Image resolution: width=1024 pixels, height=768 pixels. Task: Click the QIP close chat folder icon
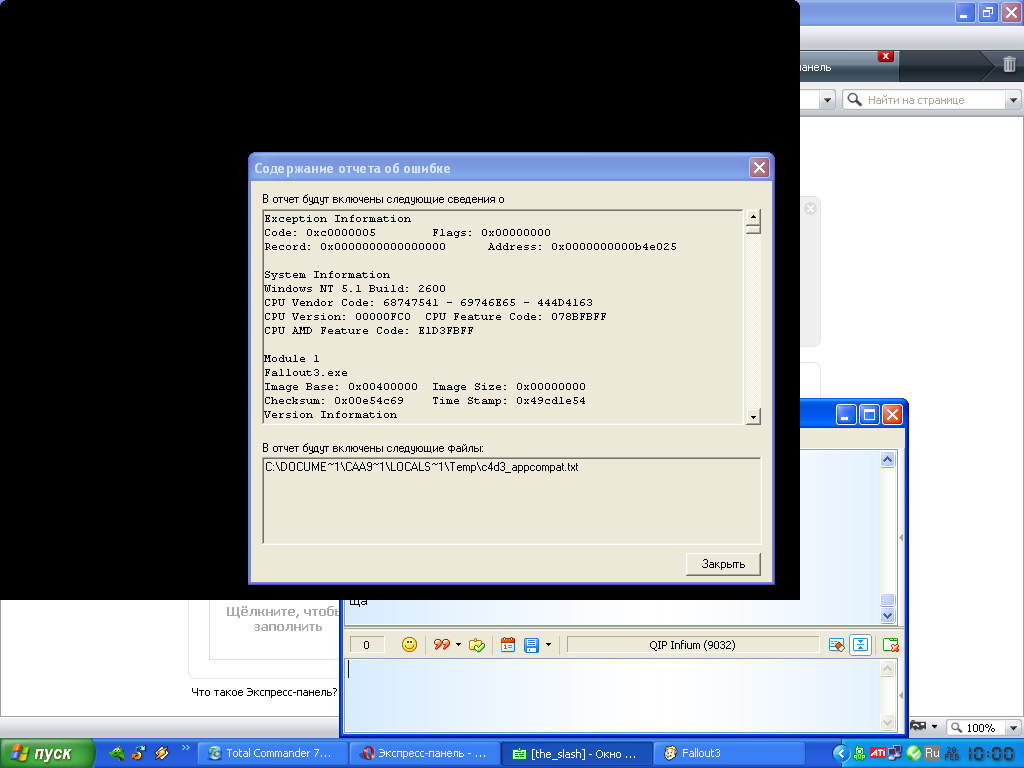[890, 645]
